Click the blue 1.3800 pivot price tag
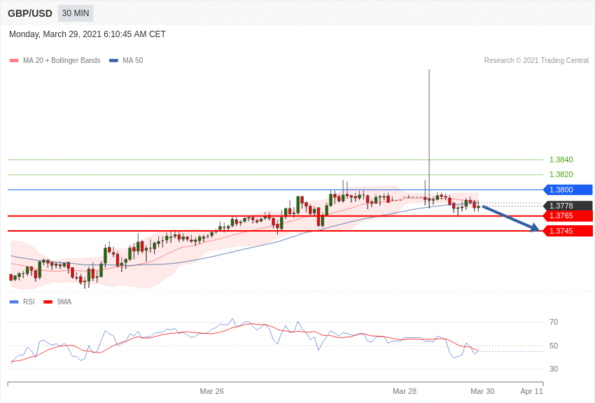 [x=568, y=190]
